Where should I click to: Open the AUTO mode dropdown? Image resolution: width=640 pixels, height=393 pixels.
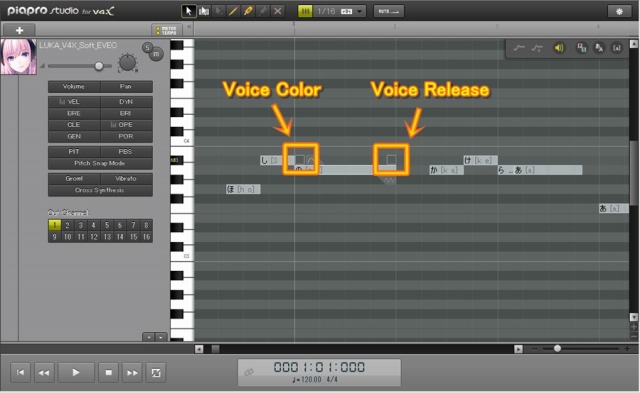point(389,11)
